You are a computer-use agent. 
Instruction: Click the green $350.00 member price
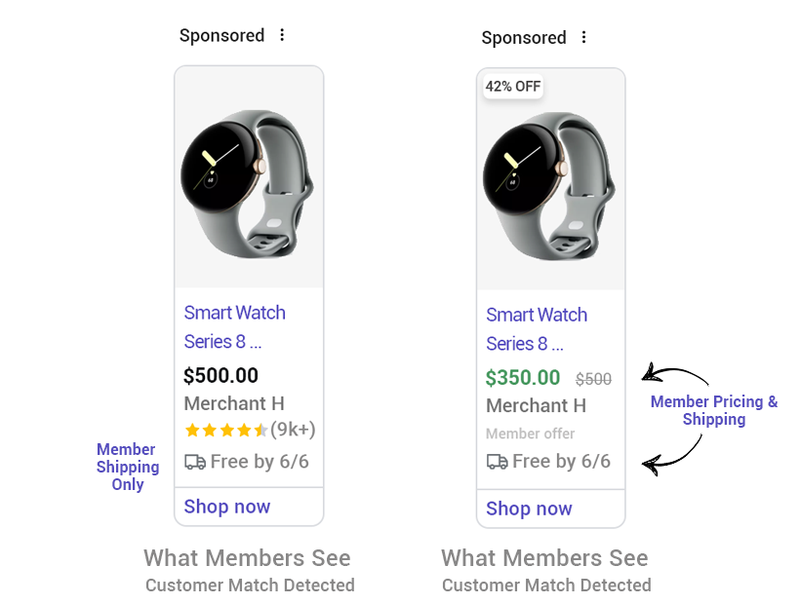[523, 378]
